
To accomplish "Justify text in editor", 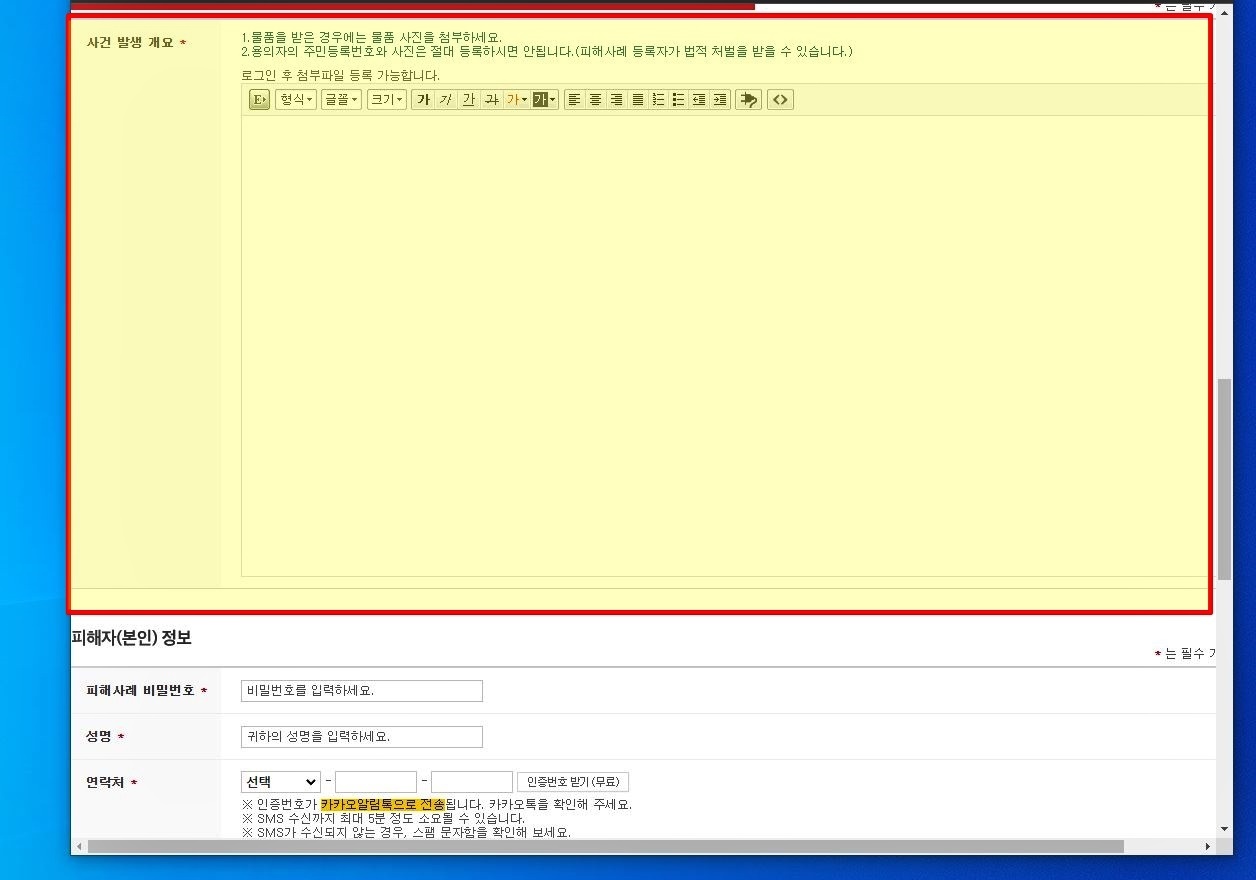I will click(x=637, y=99).
